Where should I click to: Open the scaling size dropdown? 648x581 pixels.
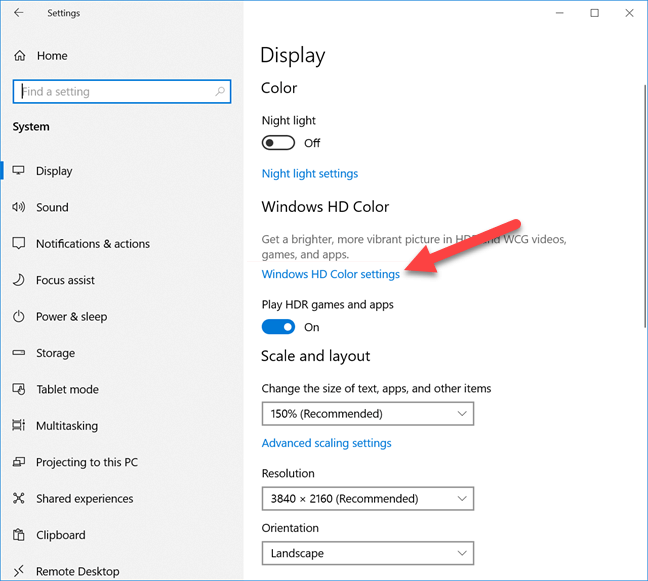click(x=368, y=414)
